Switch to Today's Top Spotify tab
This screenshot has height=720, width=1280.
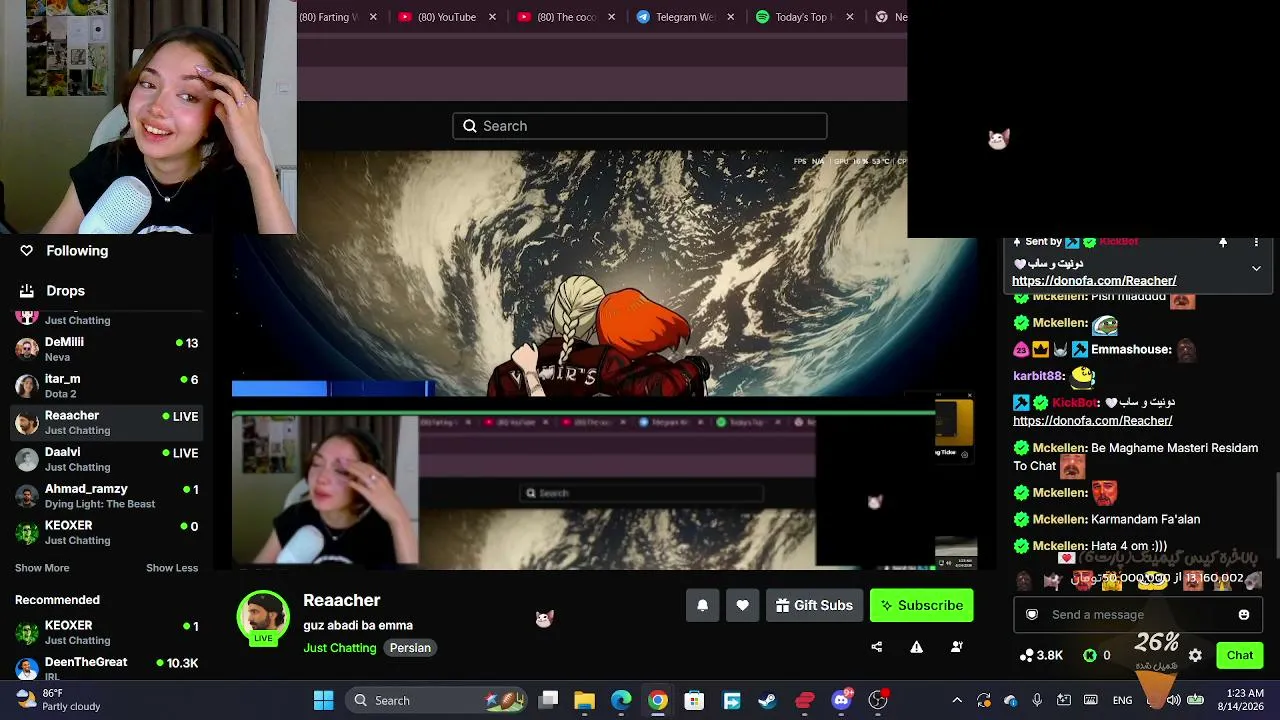coord(803,17)
